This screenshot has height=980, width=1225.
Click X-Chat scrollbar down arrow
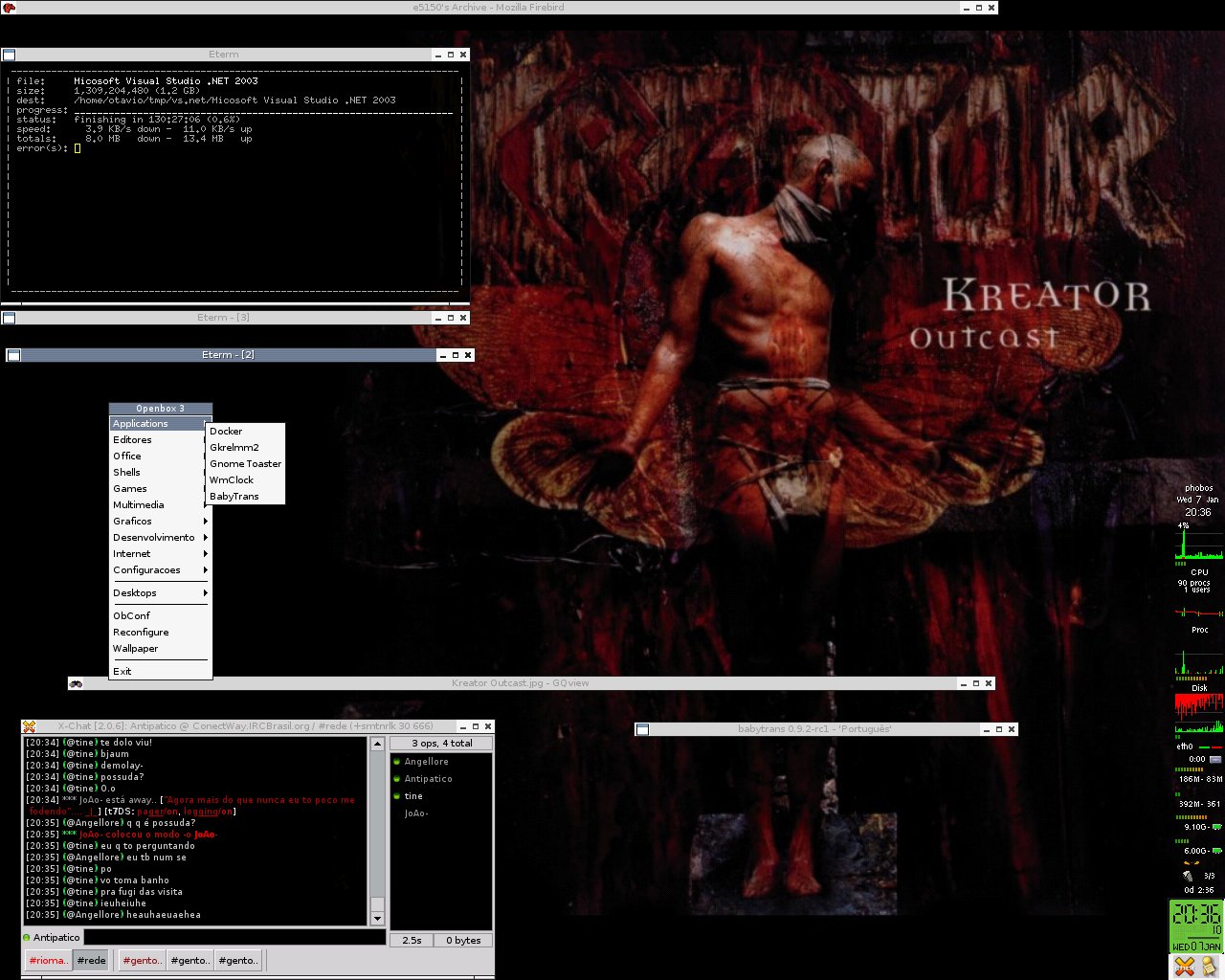tap(377, 918)
